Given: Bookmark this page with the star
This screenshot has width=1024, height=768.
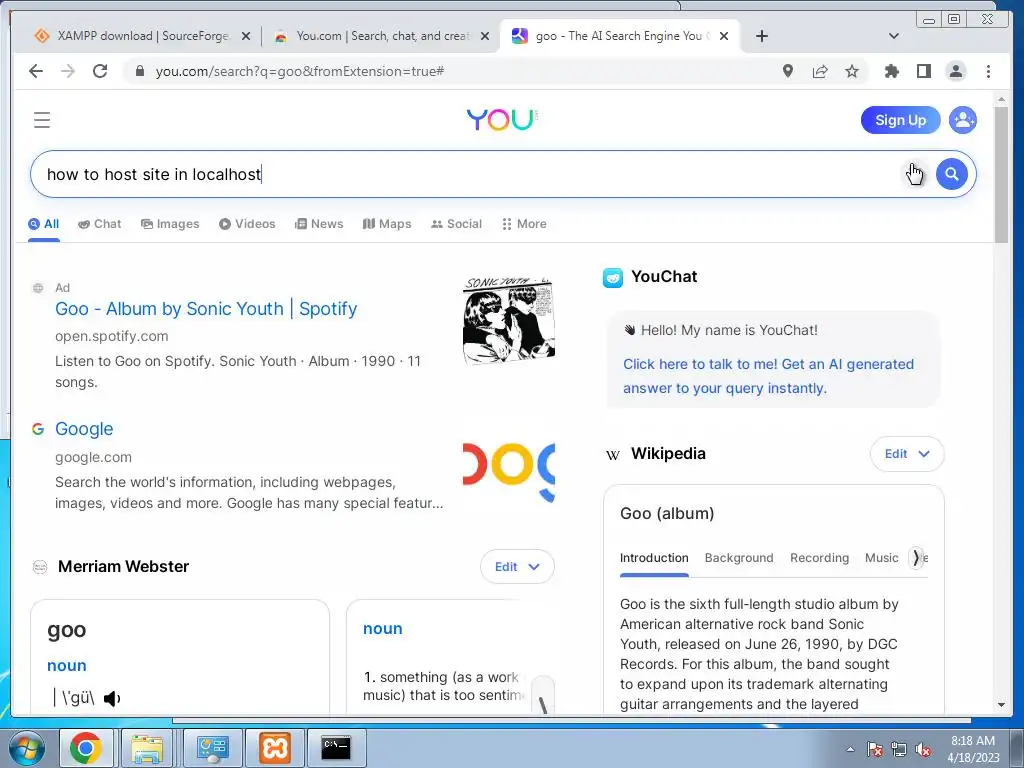Looking at the screenshot, I should click(x=852, y=71).
